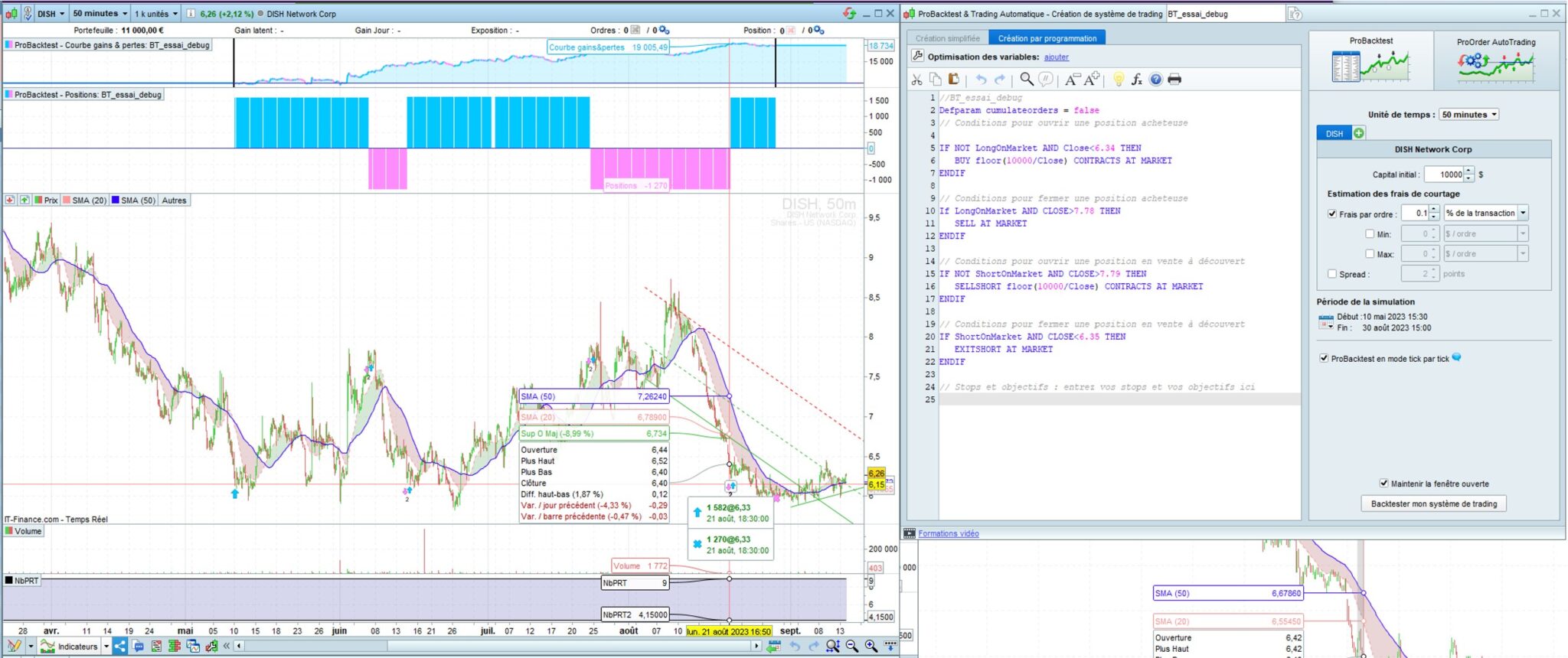Undo chart action in bottom toolbar
This screenshot has height=658, width=1568.
tap(795, 647)
